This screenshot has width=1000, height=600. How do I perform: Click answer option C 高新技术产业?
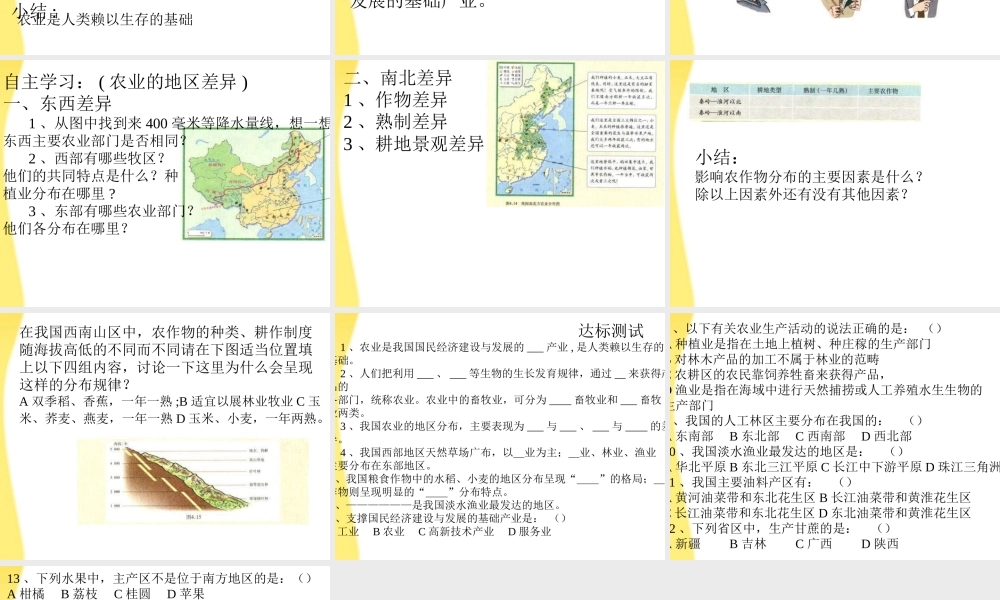[x=456, y=531]
